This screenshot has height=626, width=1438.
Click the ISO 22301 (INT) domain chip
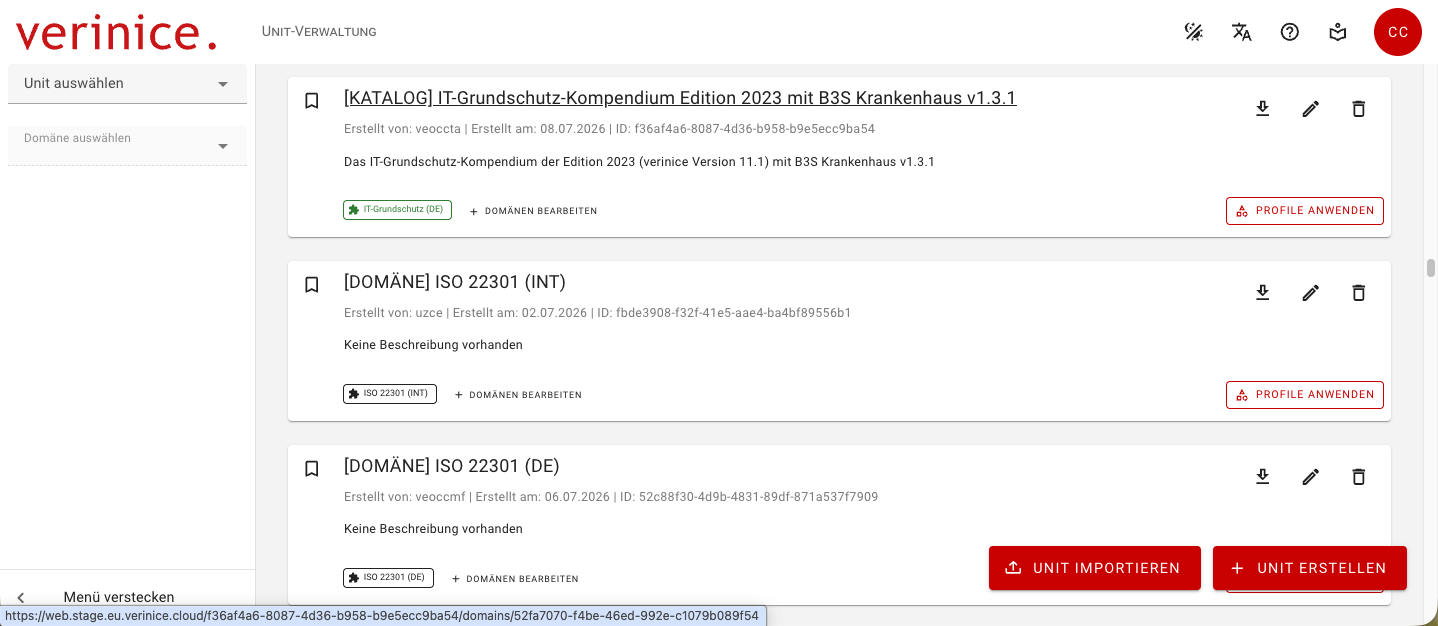click(x=390, y=394)
